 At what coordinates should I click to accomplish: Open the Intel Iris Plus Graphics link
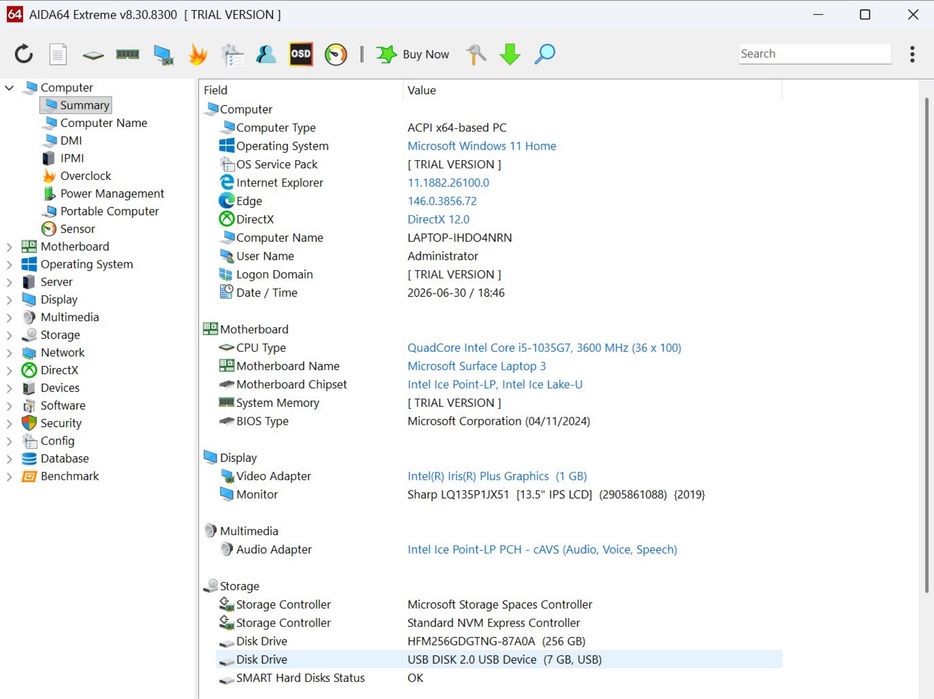coord(497,476)
